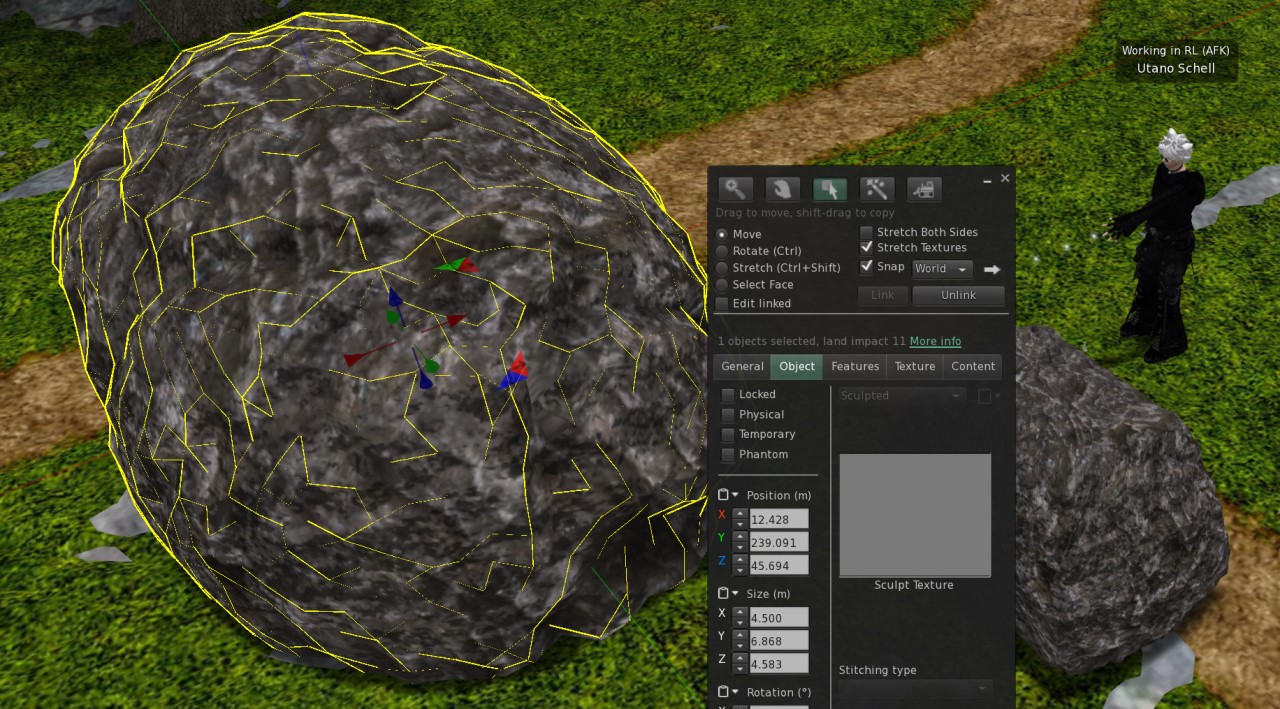The height and width of the screenshot is (709, 1280).
Task: Increase Size Z with the up arrow
Action: (x=740, y=659)
